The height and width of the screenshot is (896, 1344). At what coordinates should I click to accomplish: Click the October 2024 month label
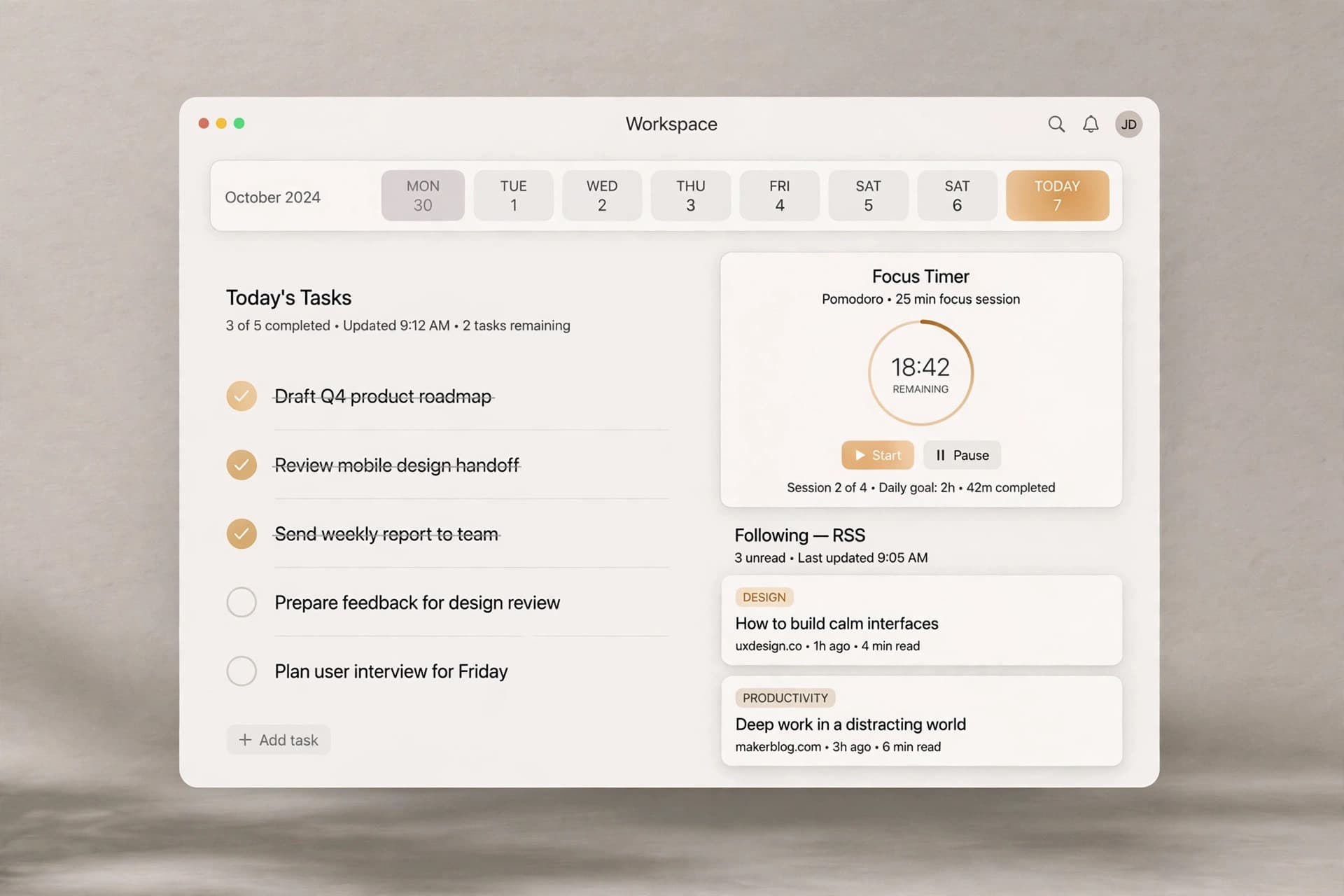[272, 197]
